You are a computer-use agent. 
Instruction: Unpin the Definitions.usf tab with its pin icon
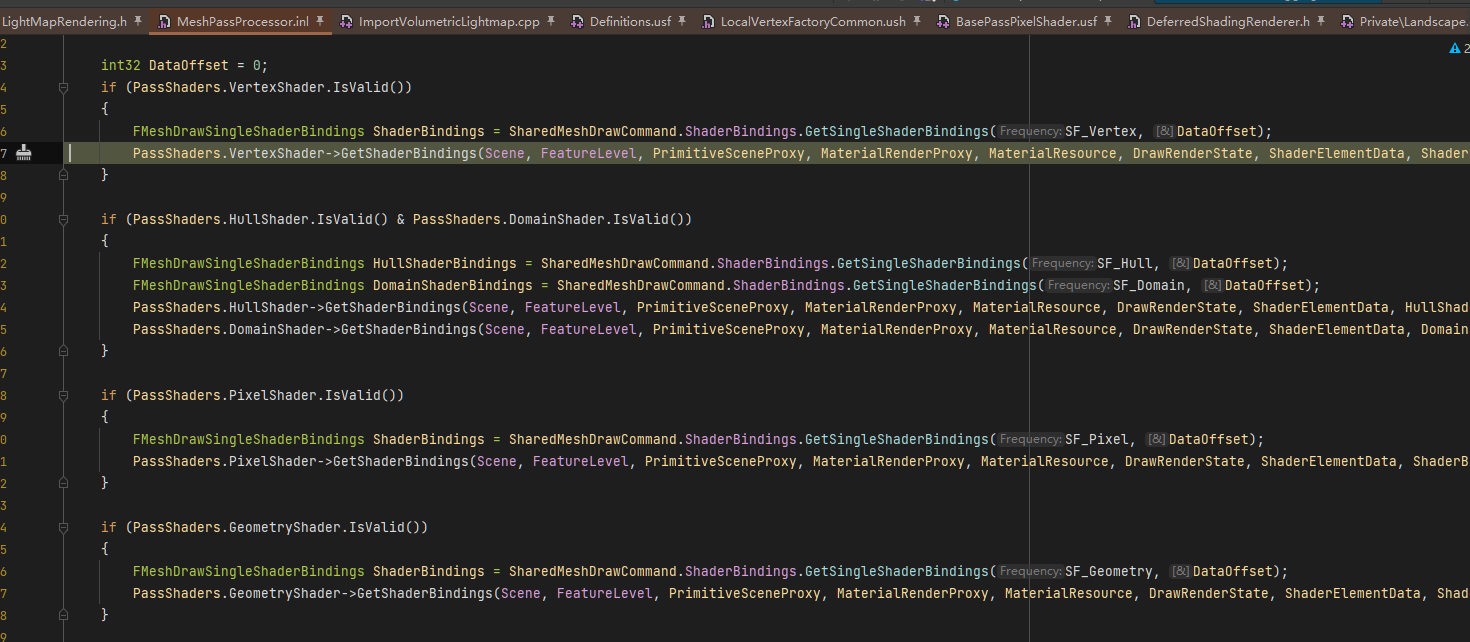point(682,21)
